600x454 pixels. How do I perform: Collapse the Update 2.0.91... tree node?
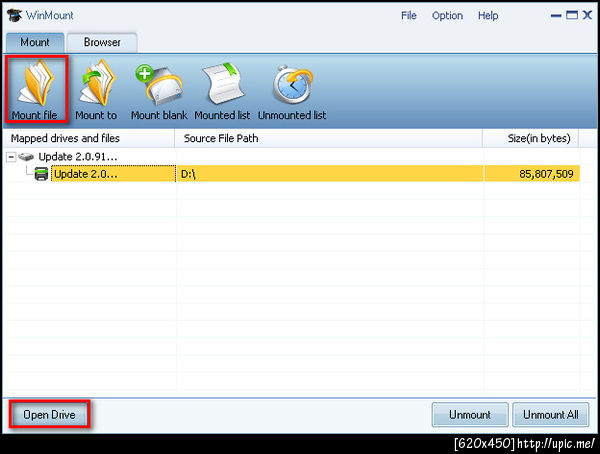coord(11,157)
